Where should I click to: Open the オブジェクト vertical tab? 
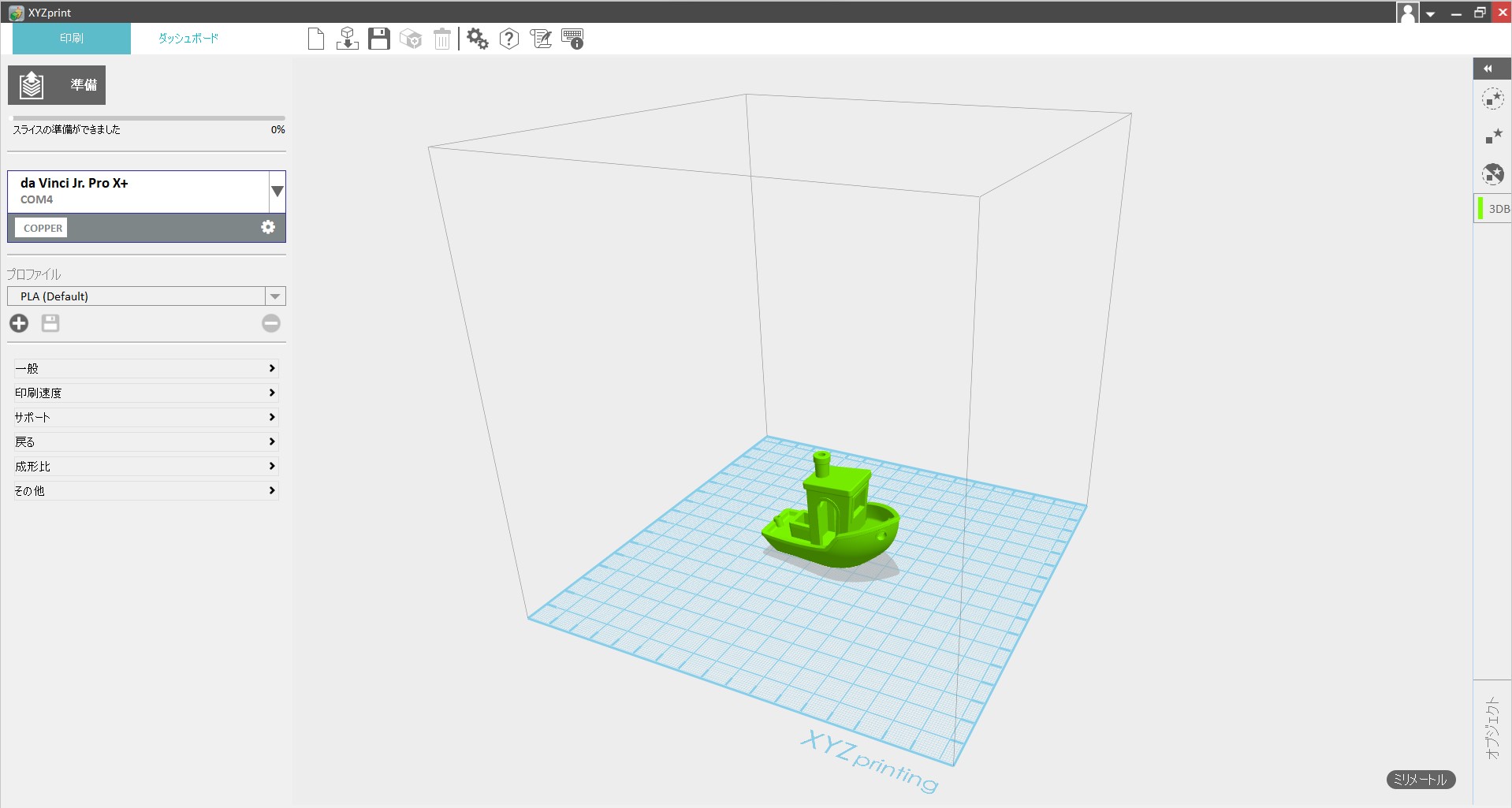(1492, 728)
